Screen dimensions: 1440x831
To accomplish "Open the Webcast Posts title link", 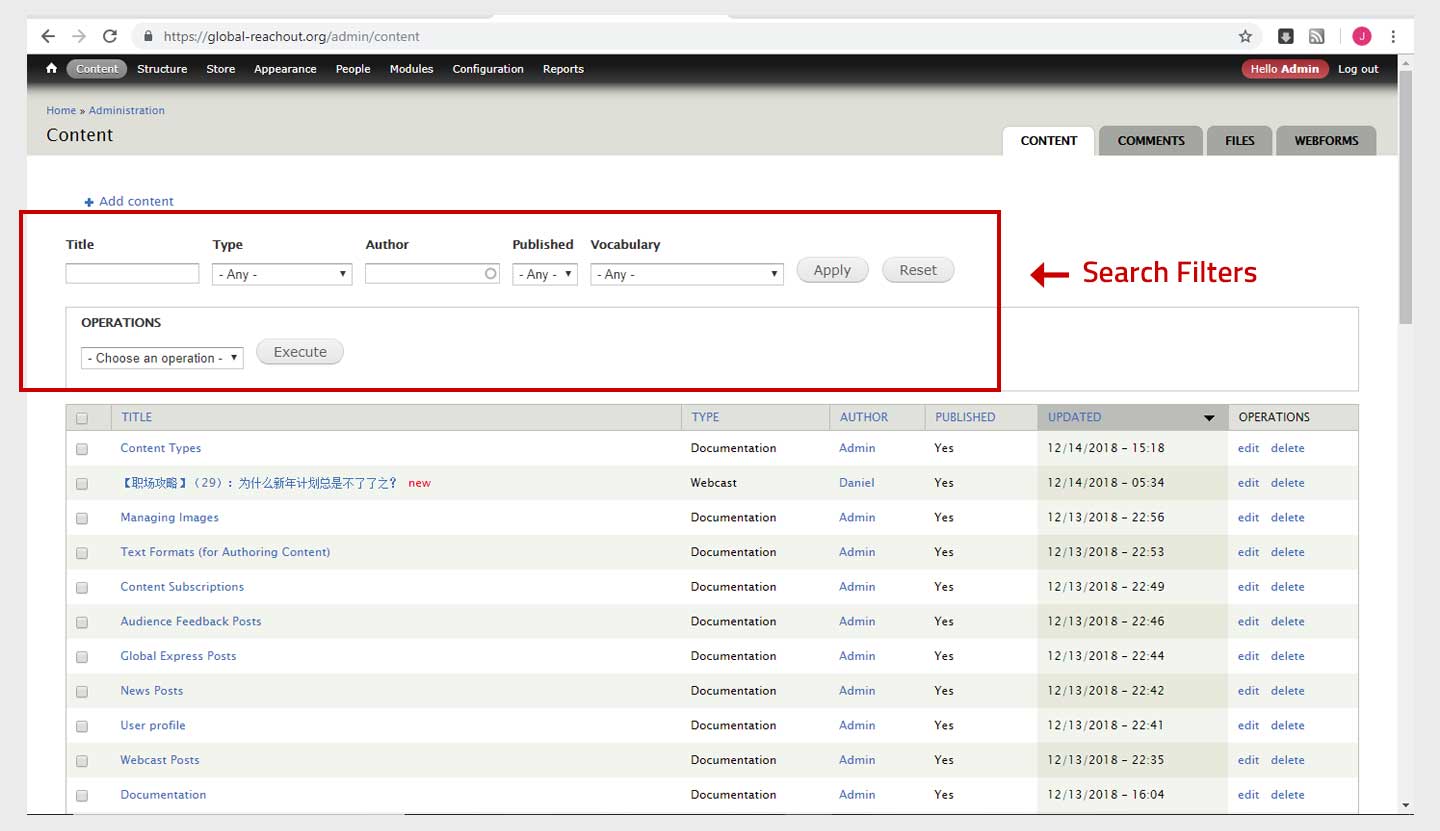I will 160,760.
